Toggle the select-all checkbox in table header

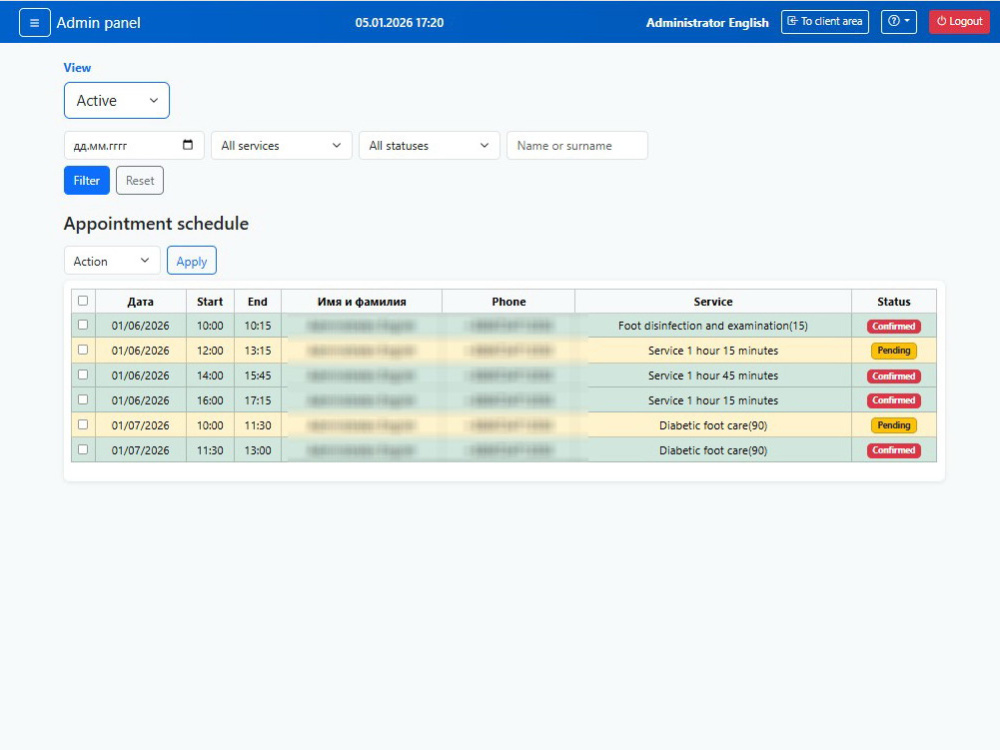(x=83, y=300)
